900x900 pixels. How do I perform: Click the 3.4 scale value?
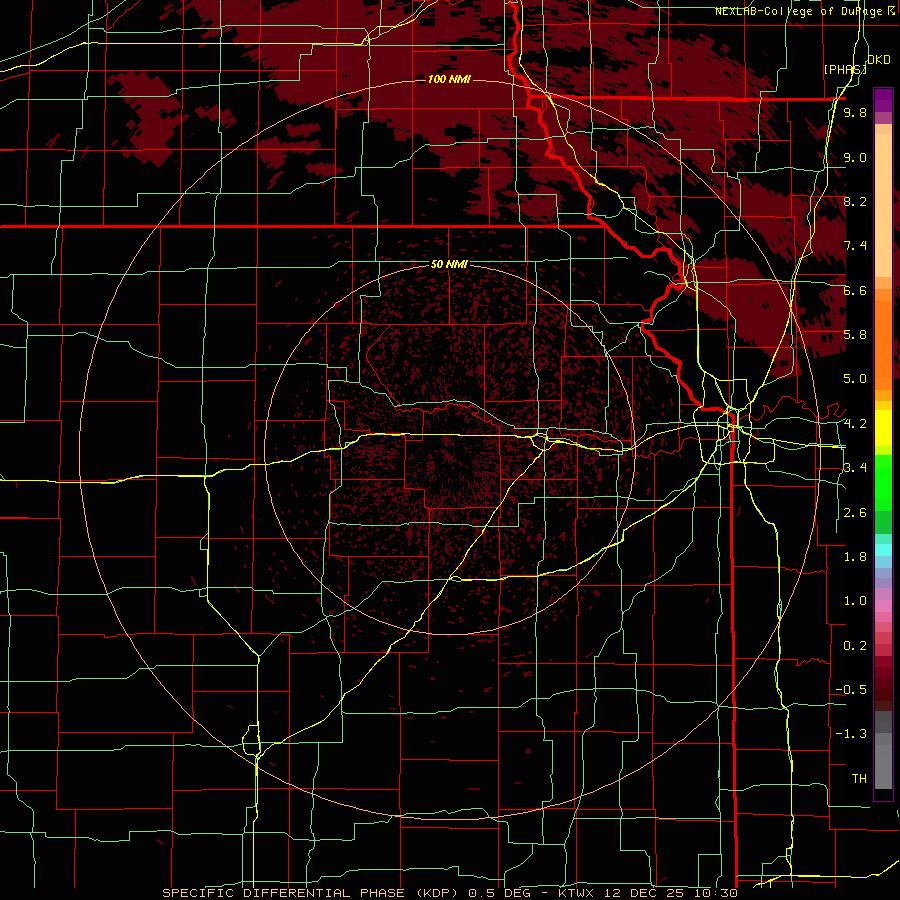pos(855,468)
